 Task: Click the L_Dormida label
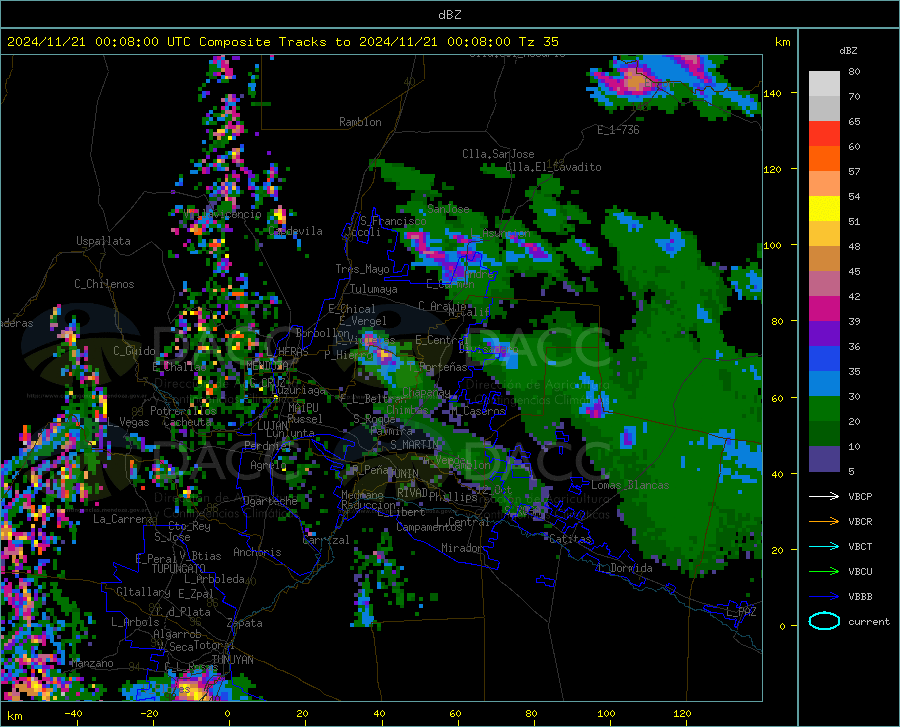[x=624, y=568]
